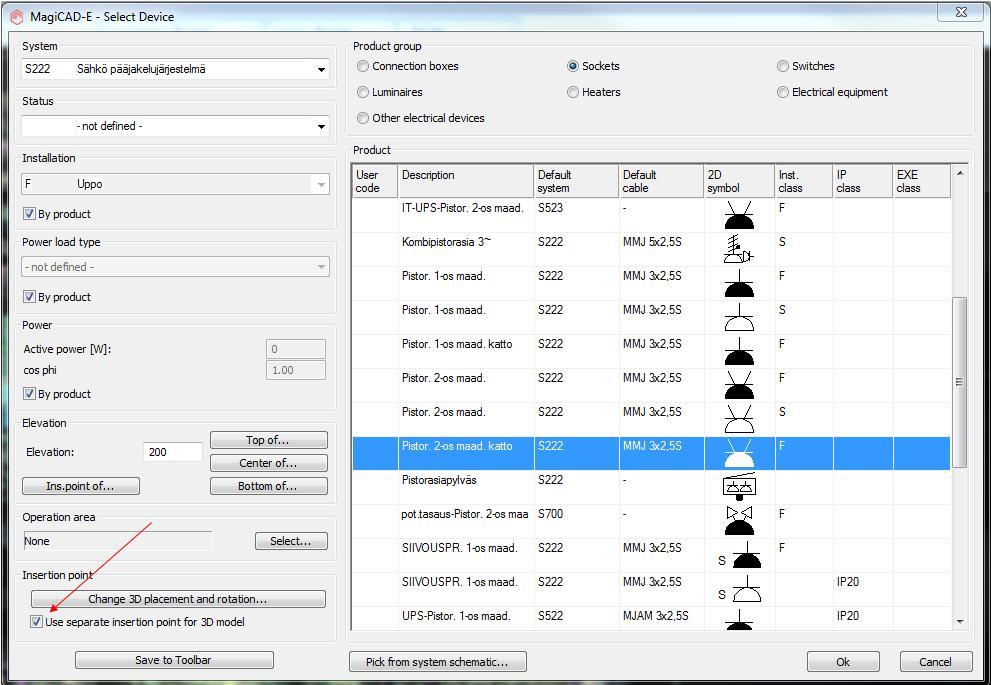Click the cos phi field
Image resolution: width=991 pixels, height=685 pixels.
tap(296, 370)
